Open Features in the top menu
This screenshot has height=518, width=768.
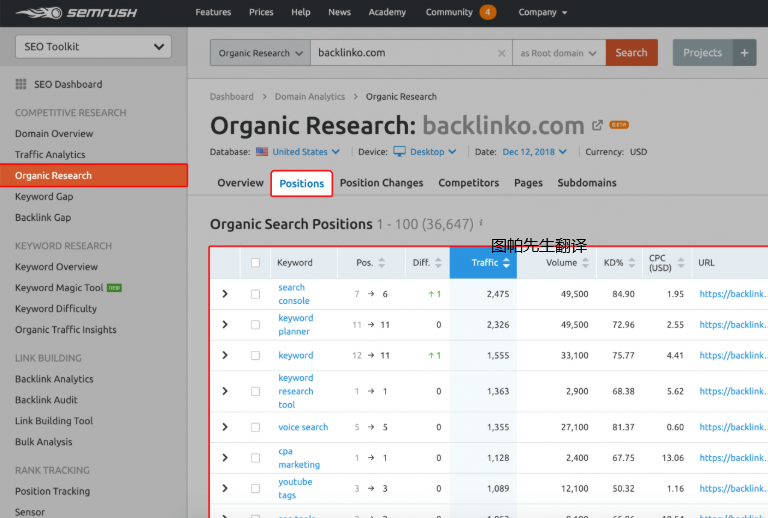click(x=213, y=12)
